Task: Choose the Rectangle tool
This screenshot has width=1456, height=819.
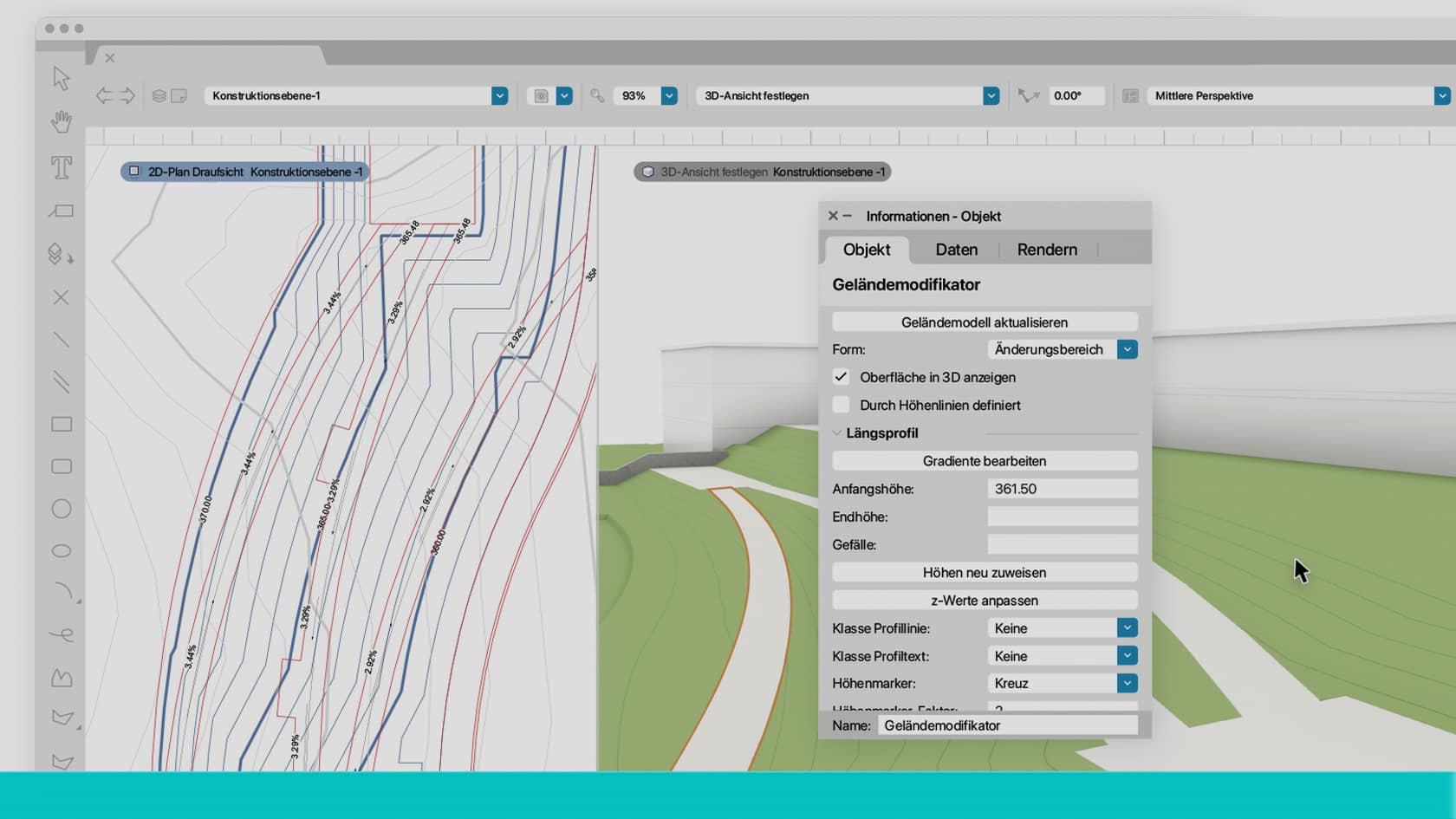Action: pos(61,425)
